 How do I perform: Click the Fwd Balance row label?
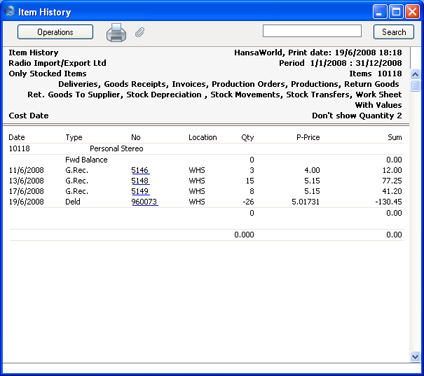[x=86, y=160]
